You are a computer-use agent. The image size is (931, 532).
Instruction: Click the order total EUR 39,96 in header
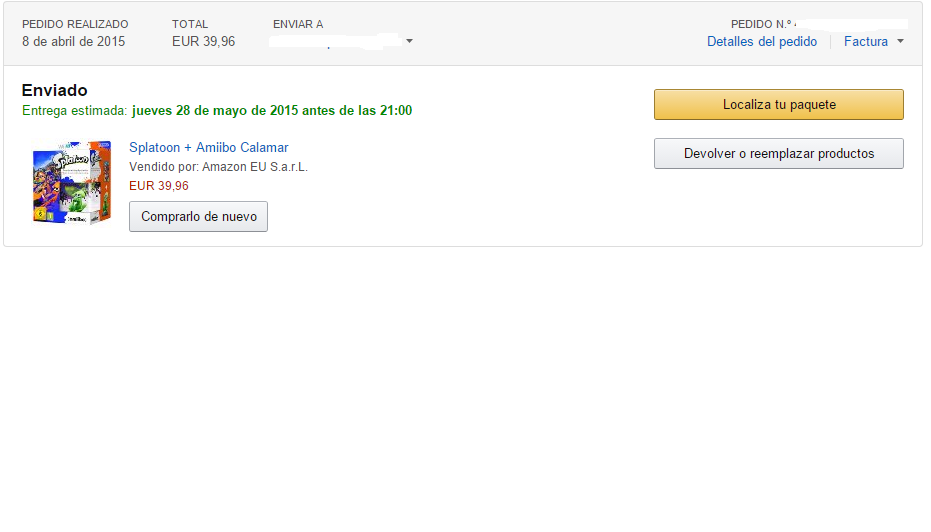pos(203,41)
